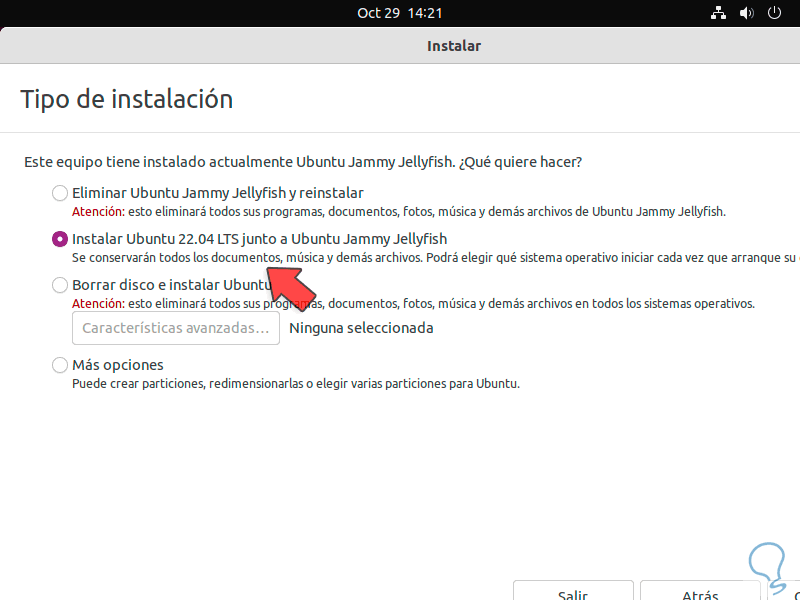This screenshot has height=600, width=800.
Task: Click the Instalar window title
Action: tap(454, 46)
